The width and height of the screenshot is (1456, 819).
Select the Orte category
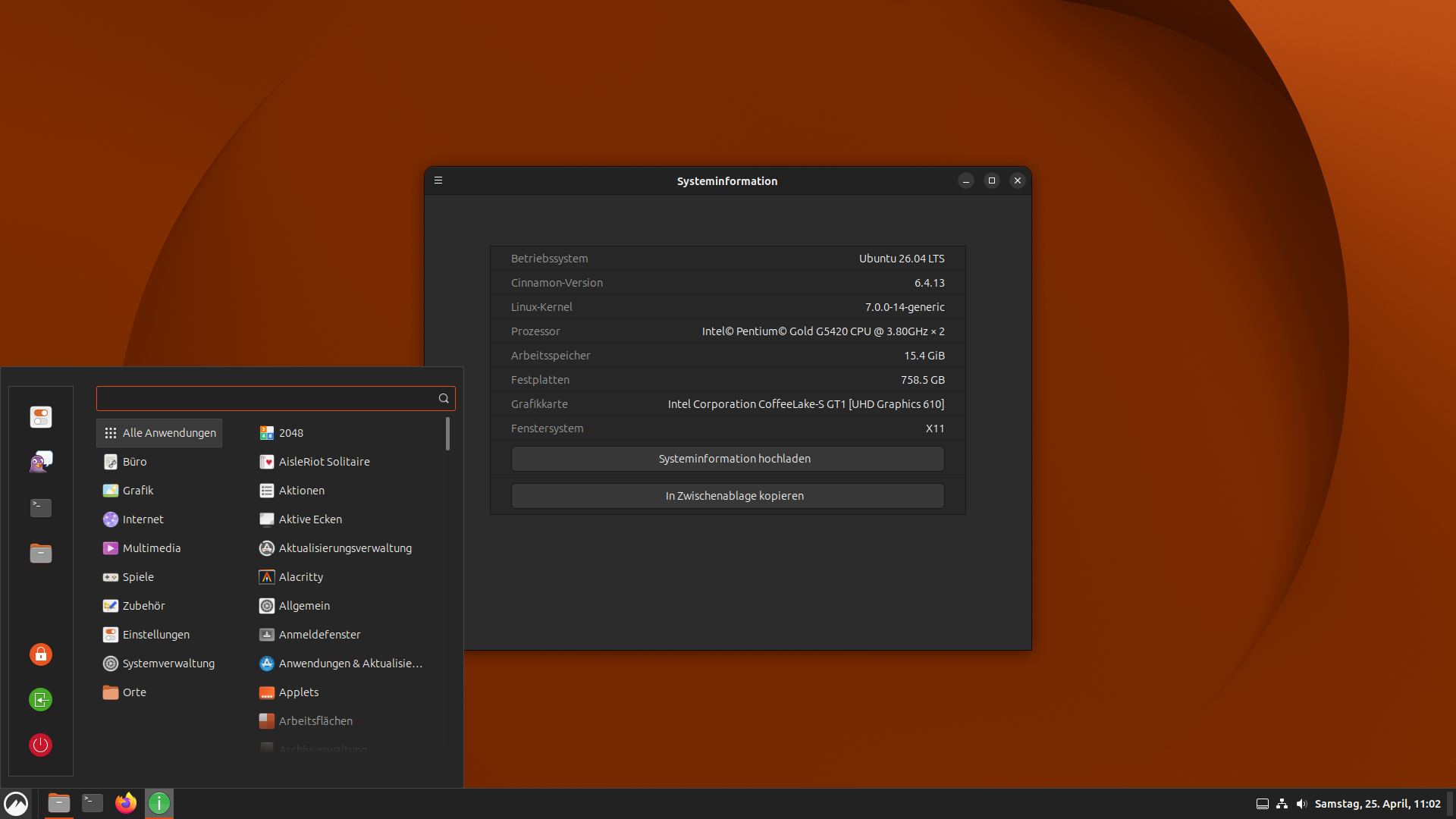point(159,692)
